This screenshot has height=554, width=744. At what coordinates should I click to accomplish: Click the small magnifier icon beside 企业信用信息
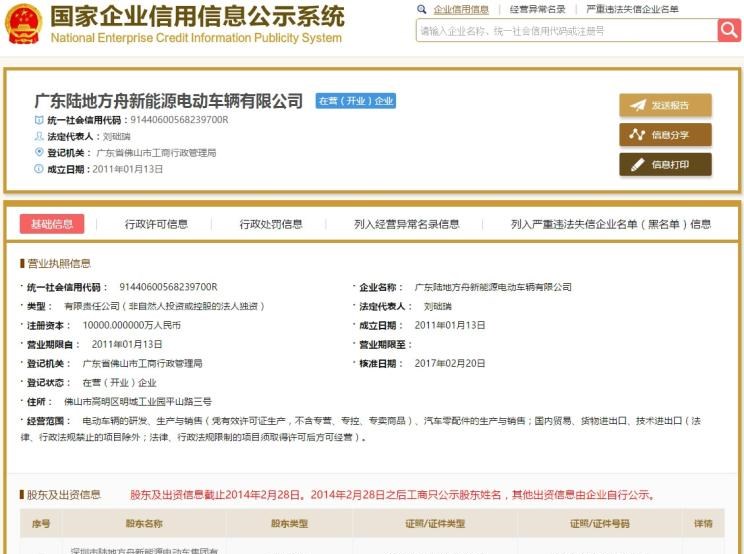(x=421, y=9)
